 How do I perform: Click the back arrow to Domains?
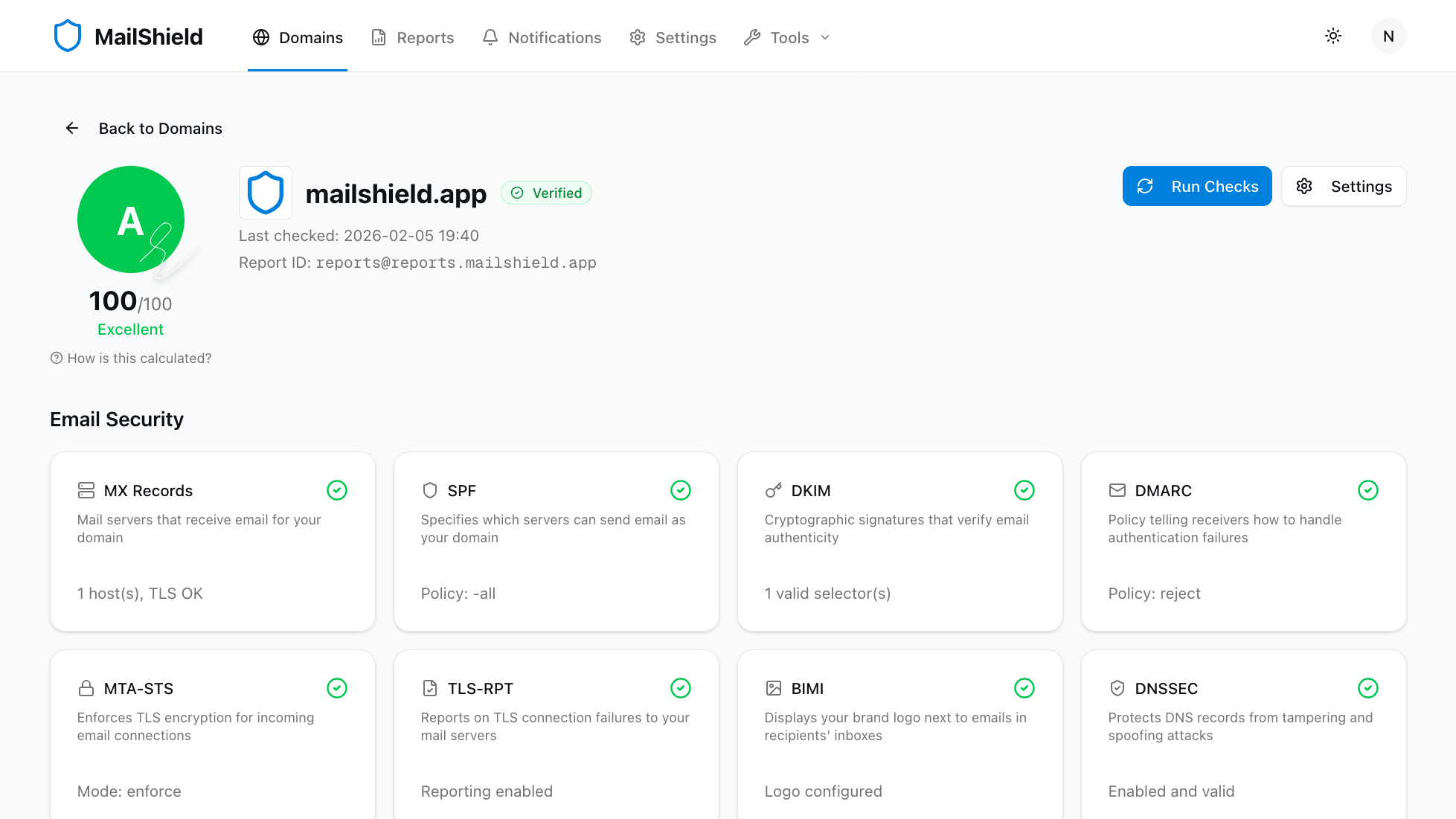point(72,128)
